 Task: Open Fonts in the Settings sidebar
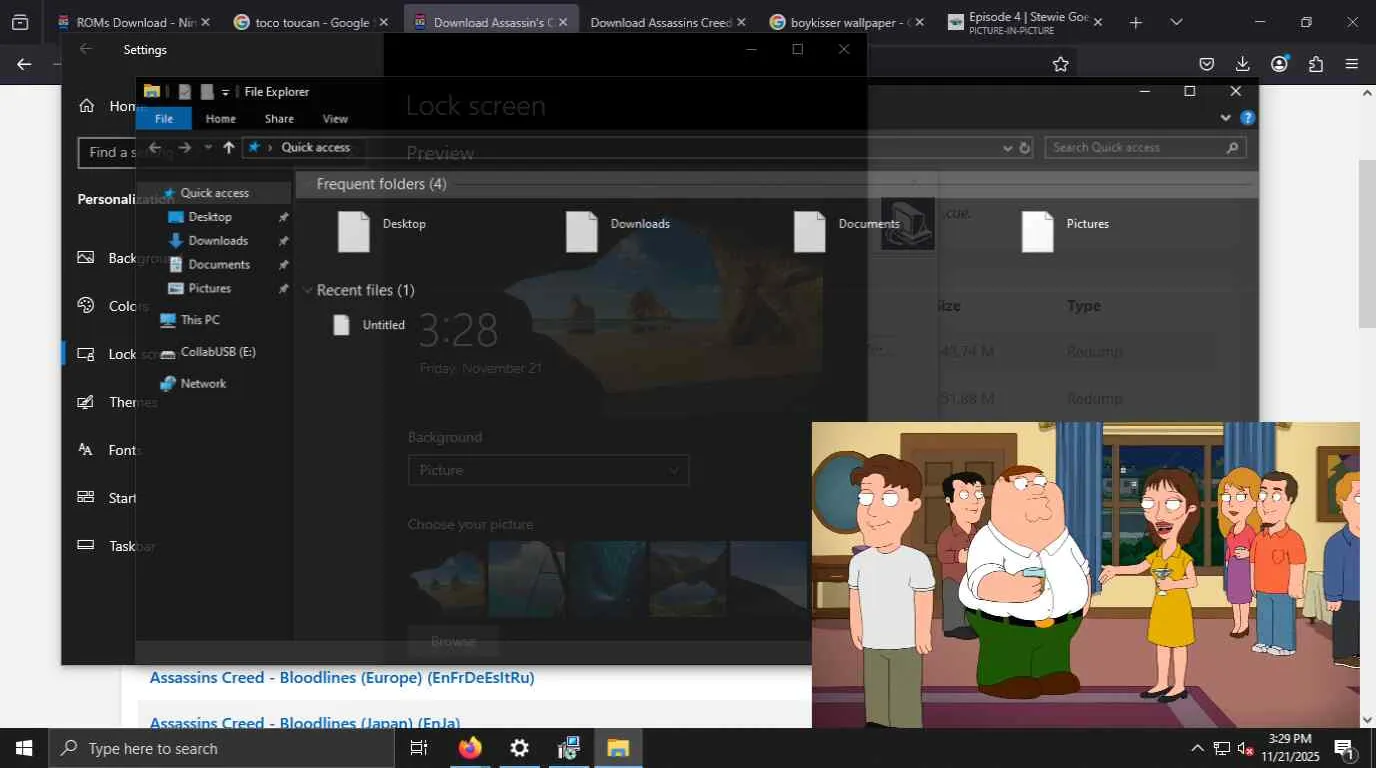click(x=108, y=450)
